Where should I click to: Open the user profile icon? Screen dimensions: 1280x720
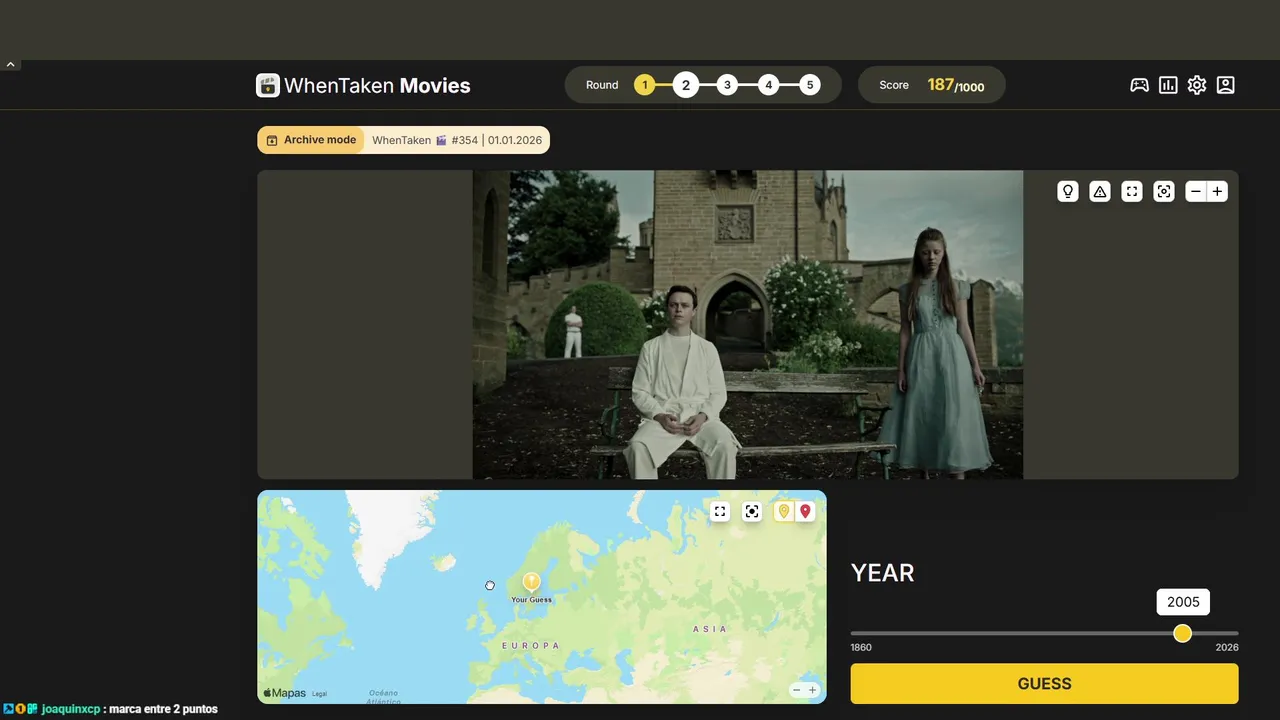(x=1226, y=85)
